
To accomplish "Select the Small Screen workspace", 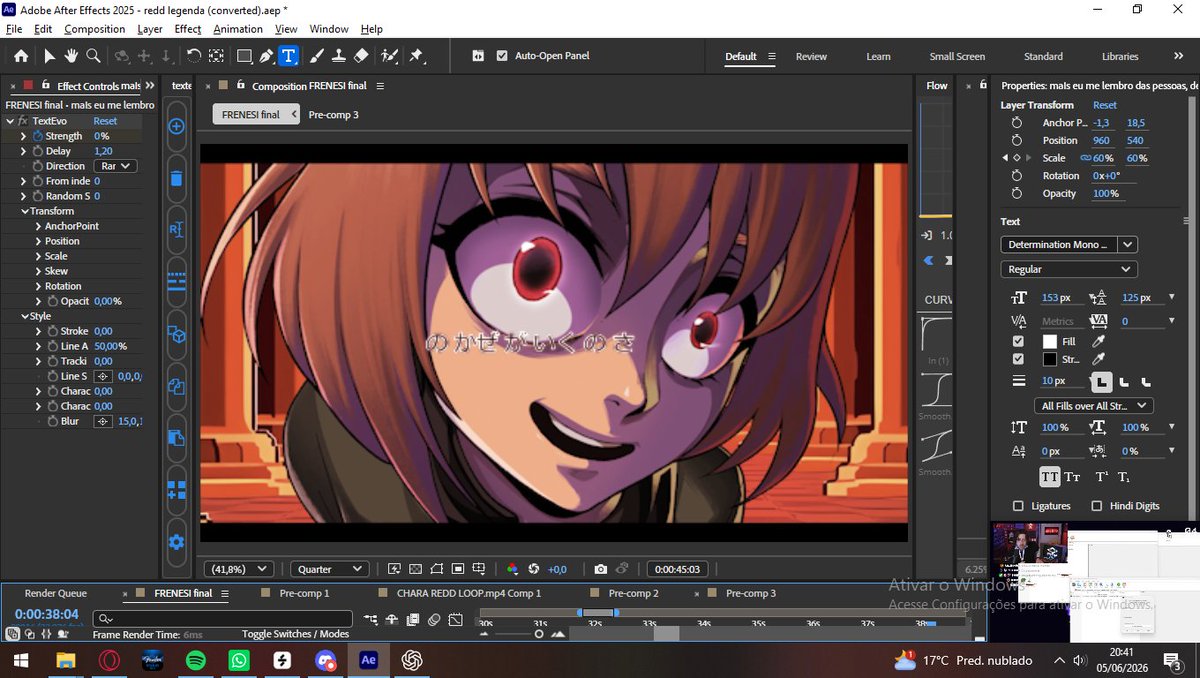I will pos(957,56).
